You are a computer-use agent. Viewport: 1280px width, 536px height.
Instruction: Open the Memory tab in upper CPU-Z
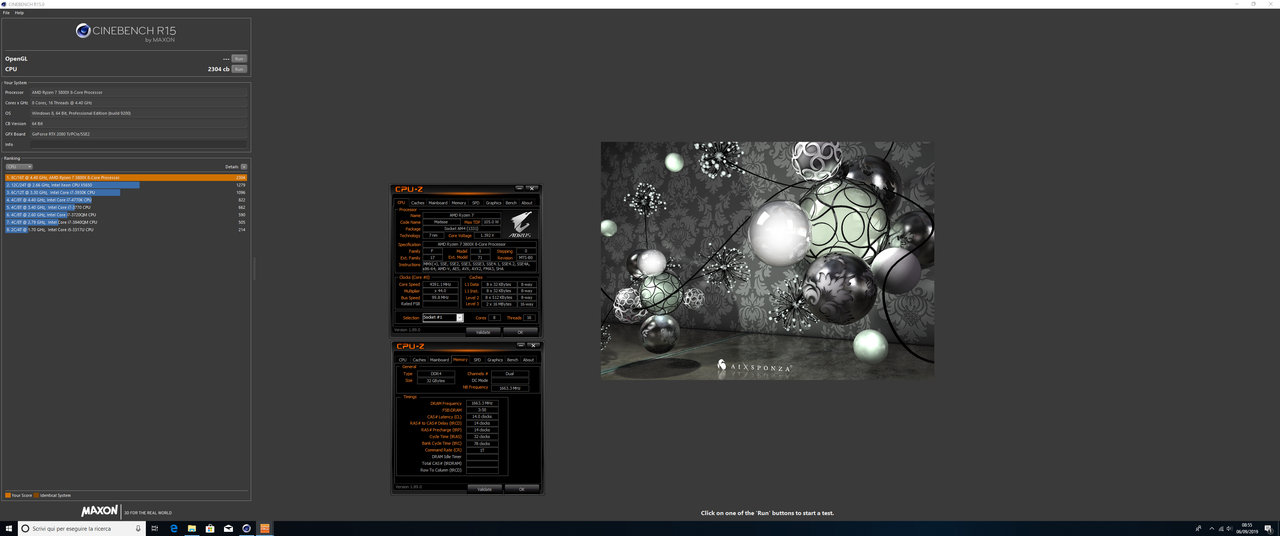coord(459,203)
